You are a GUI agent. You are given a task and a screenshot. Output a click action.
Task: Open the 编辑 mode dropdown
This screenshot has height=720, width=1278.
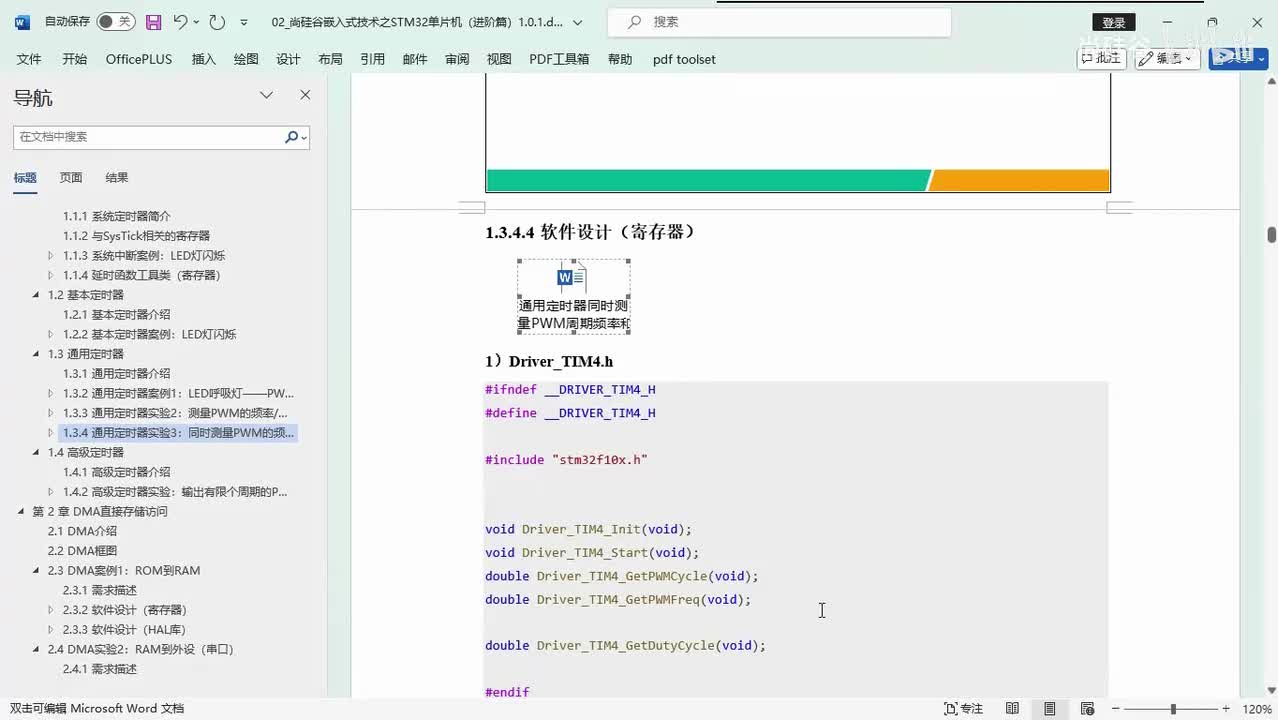(x=1168, y=58)
